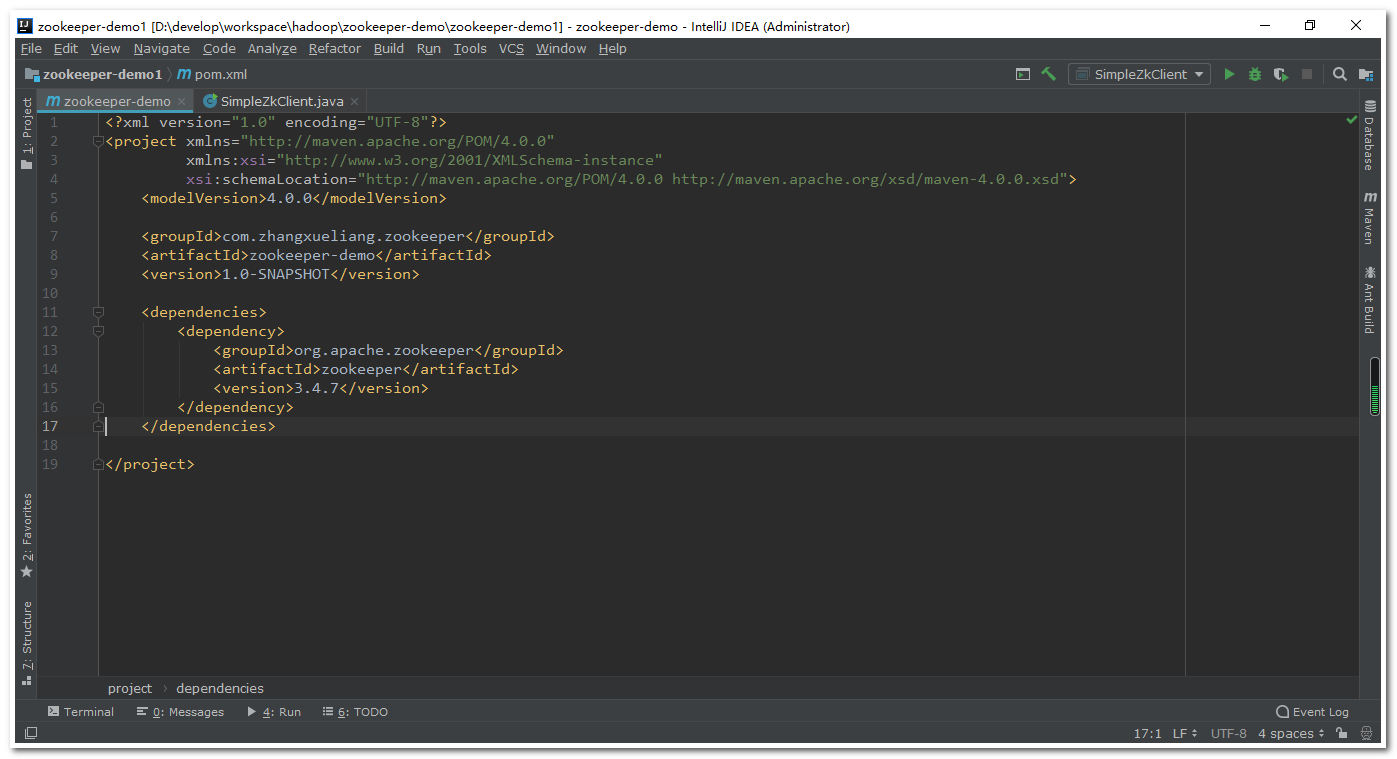Click fold end marker at line 19

click(x=98, y=464)
